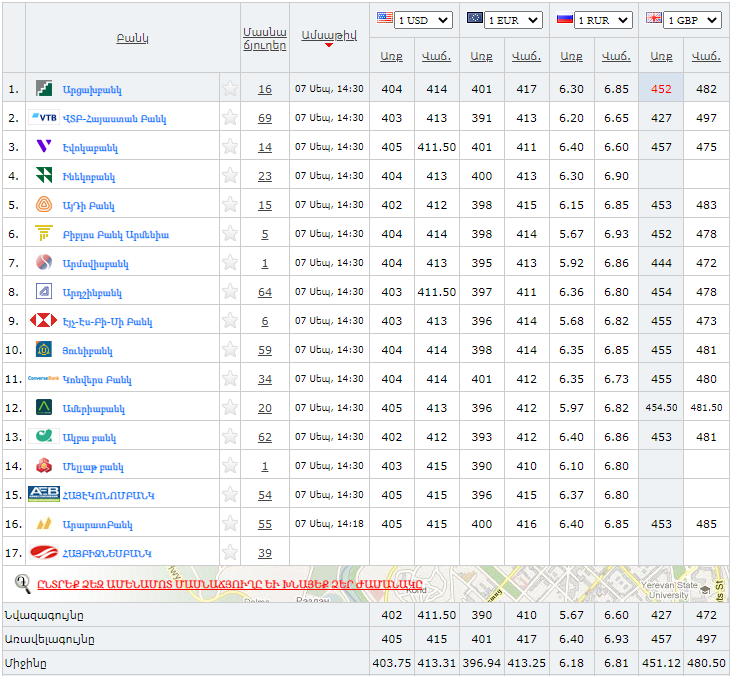Click the Առավելագույնը summary row label
The height and width of the screenshot is (676, 730).
point(49,639)
